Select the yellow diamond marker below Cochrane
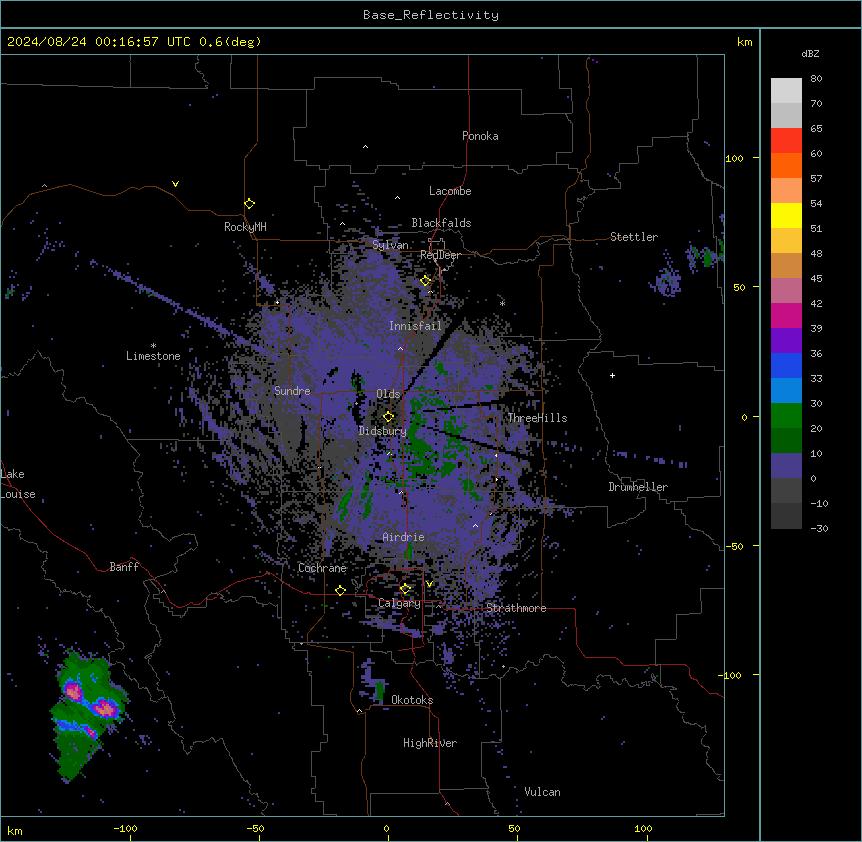The width and height of the screenshot is (862, 842). click(340, 590)
